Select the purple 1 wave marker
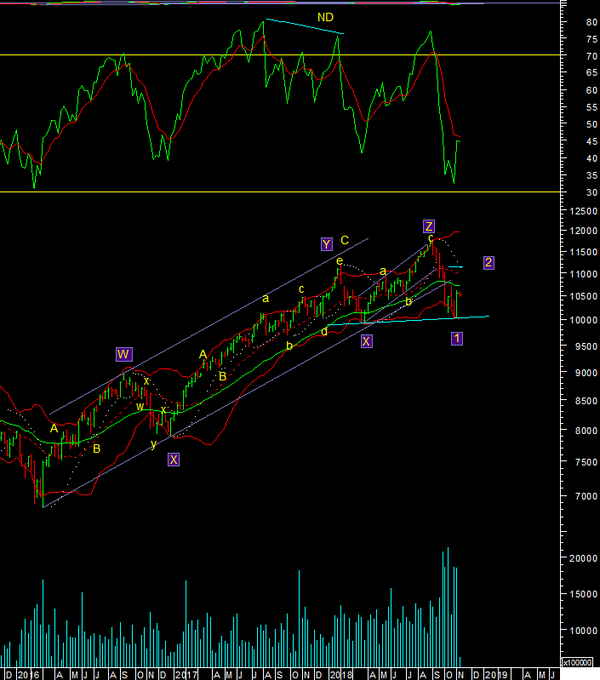 (x=457, y=339)
